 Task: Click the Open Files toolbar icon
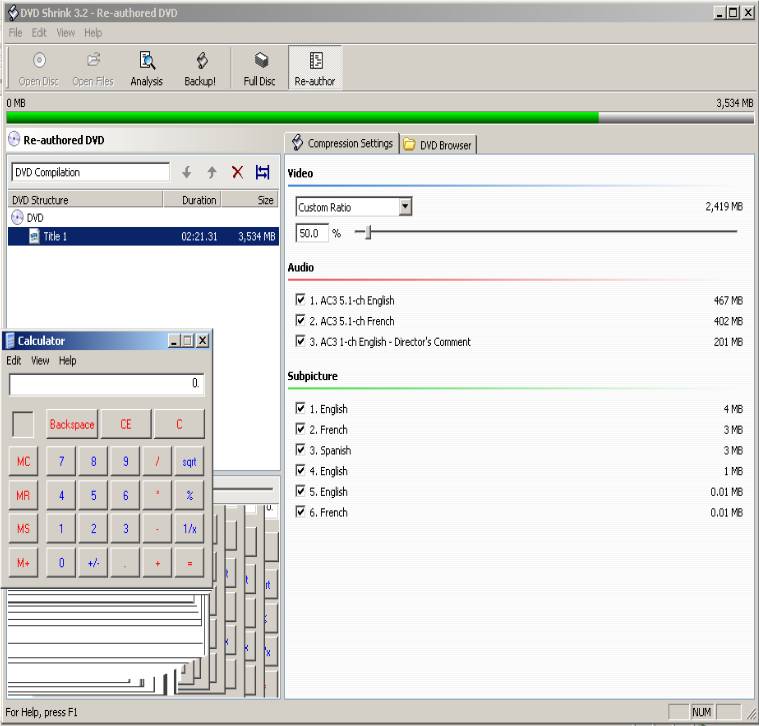pyautogui.click(x=93, y=68)
